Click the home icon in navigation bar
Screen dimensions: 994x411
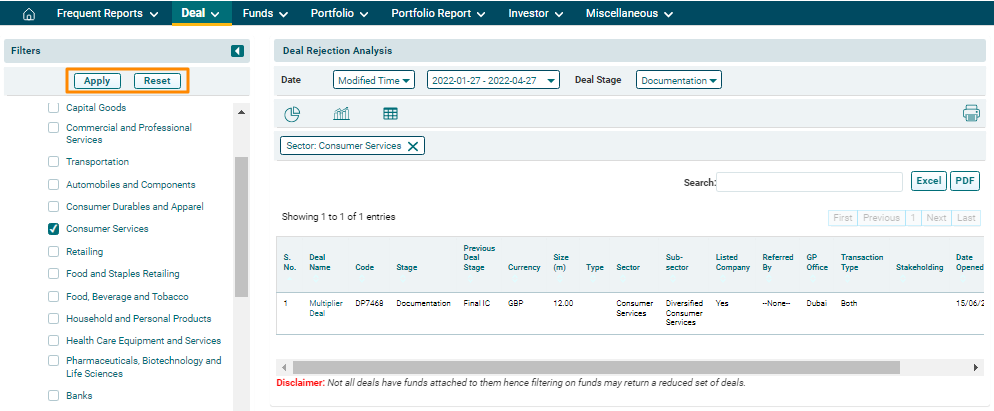[28, 14]
